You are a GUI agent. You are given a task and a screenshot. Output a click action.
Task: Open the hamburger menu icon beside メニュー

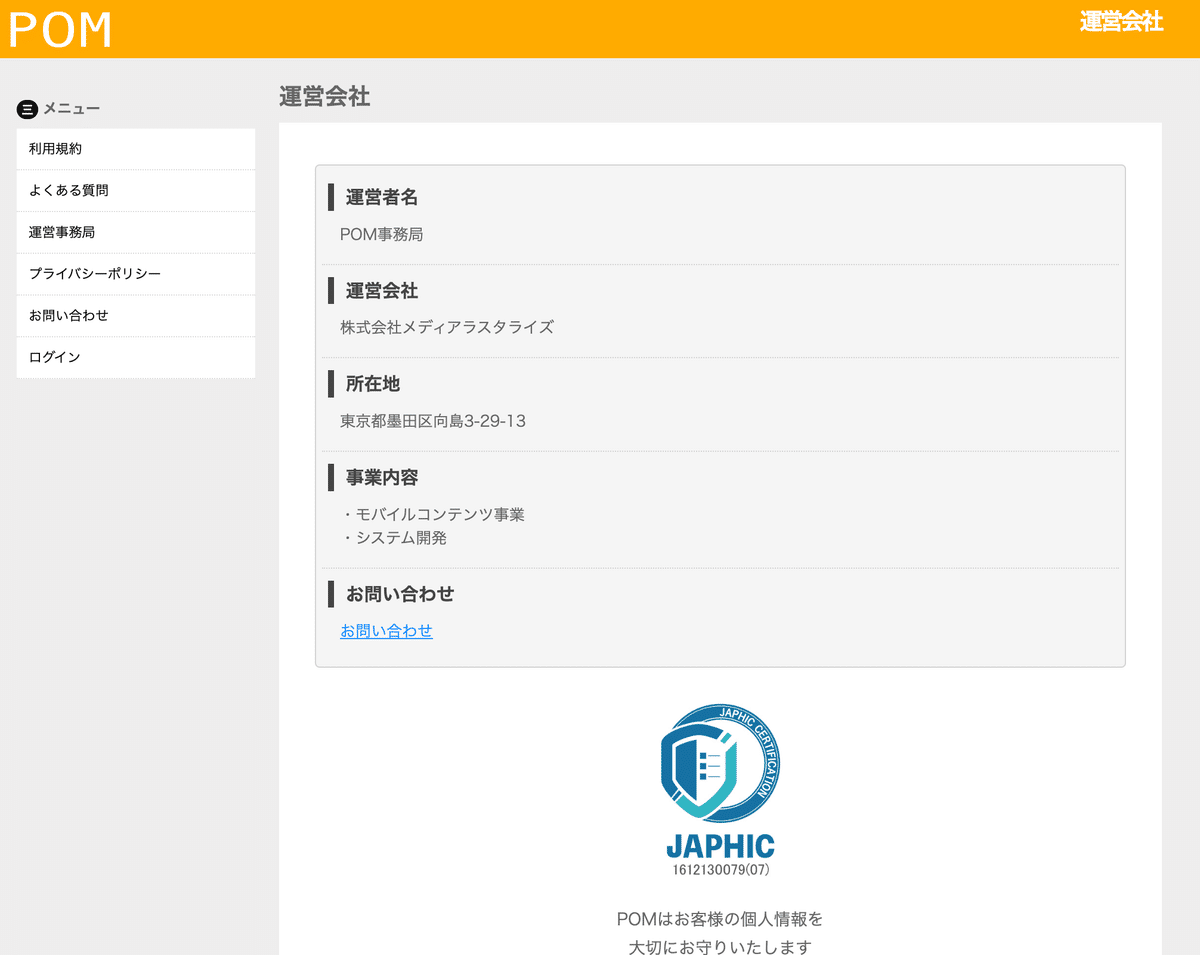[x=27, y=109]
